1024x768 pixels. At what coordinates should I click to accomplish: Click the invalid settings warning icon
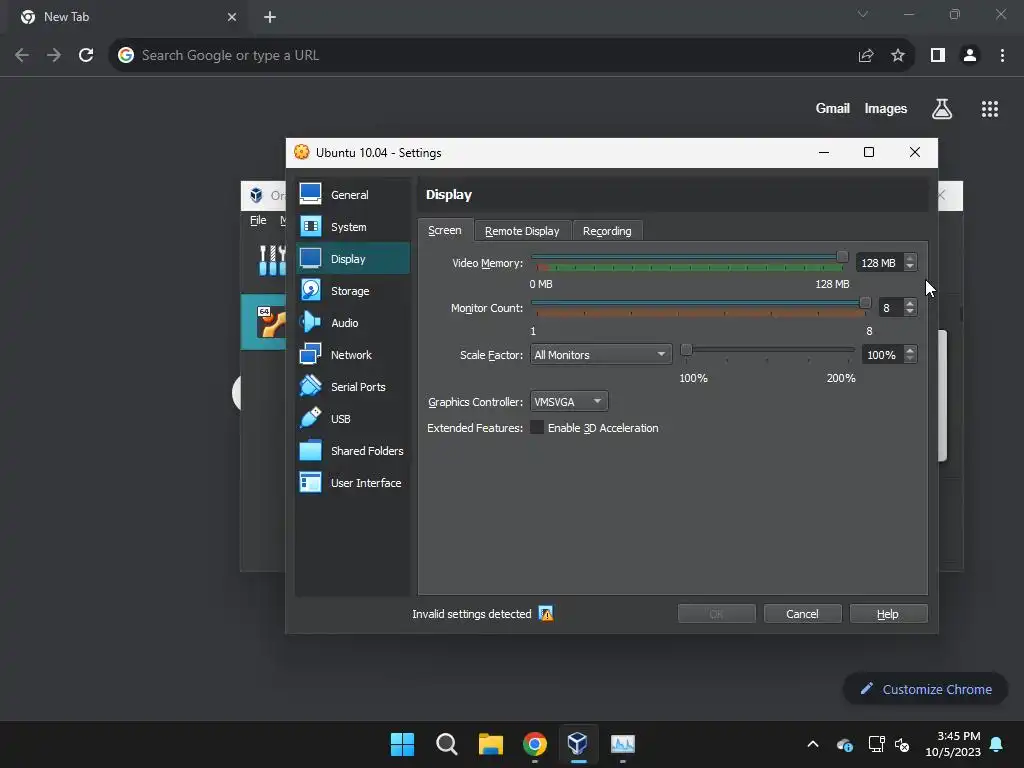tap(545, 613)
